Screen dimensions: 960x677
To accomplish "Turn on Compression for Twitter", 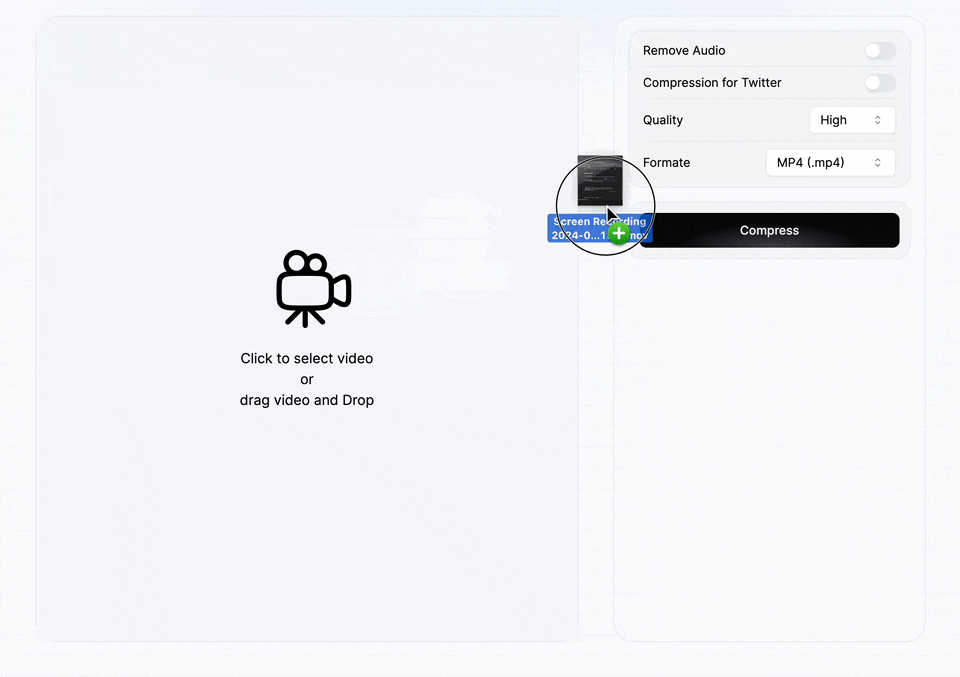I will [879, 83].
